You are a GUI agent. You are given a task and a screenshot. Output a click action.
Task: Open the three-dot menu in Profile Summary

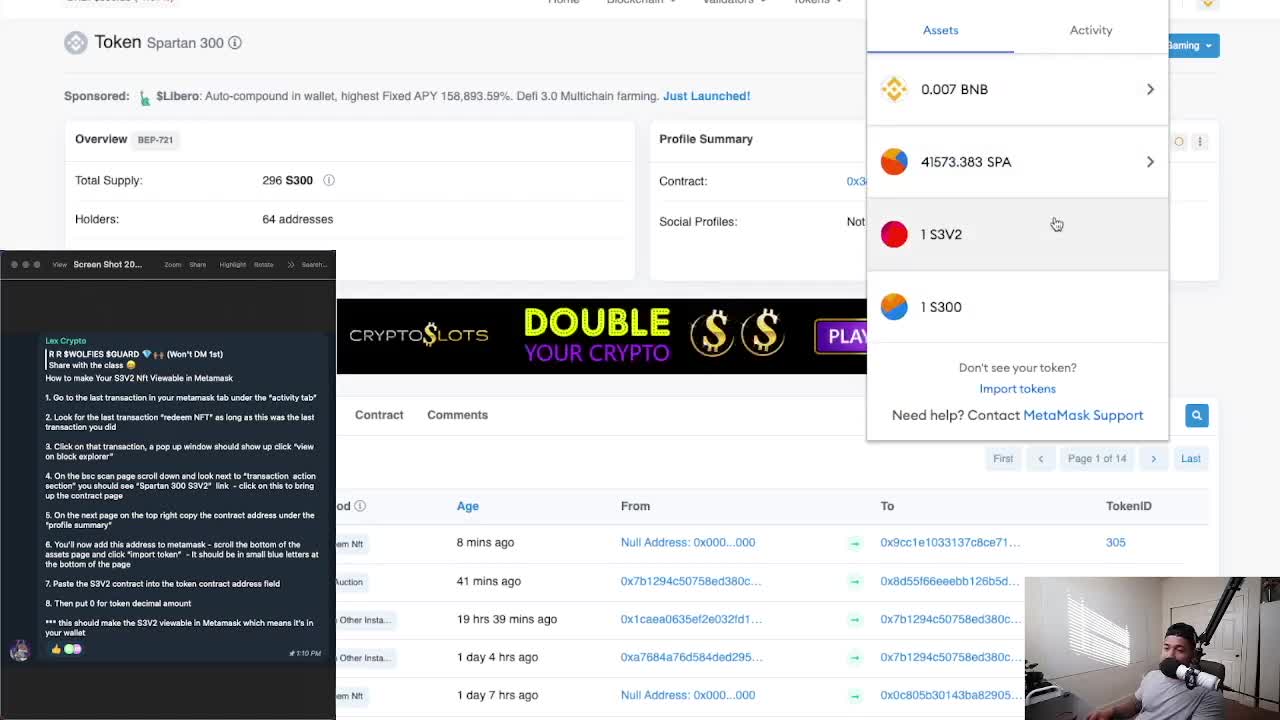coord(1200,142)
